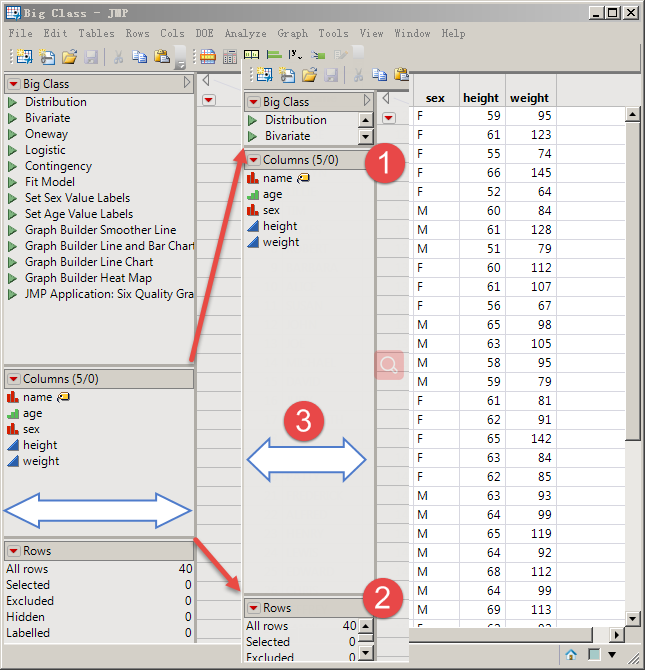Image resolution: width=645 pixels, height=670 pixels.
Task: Click the scroll-up arrow of the narrowed script list
Action: tap(365, 120)
